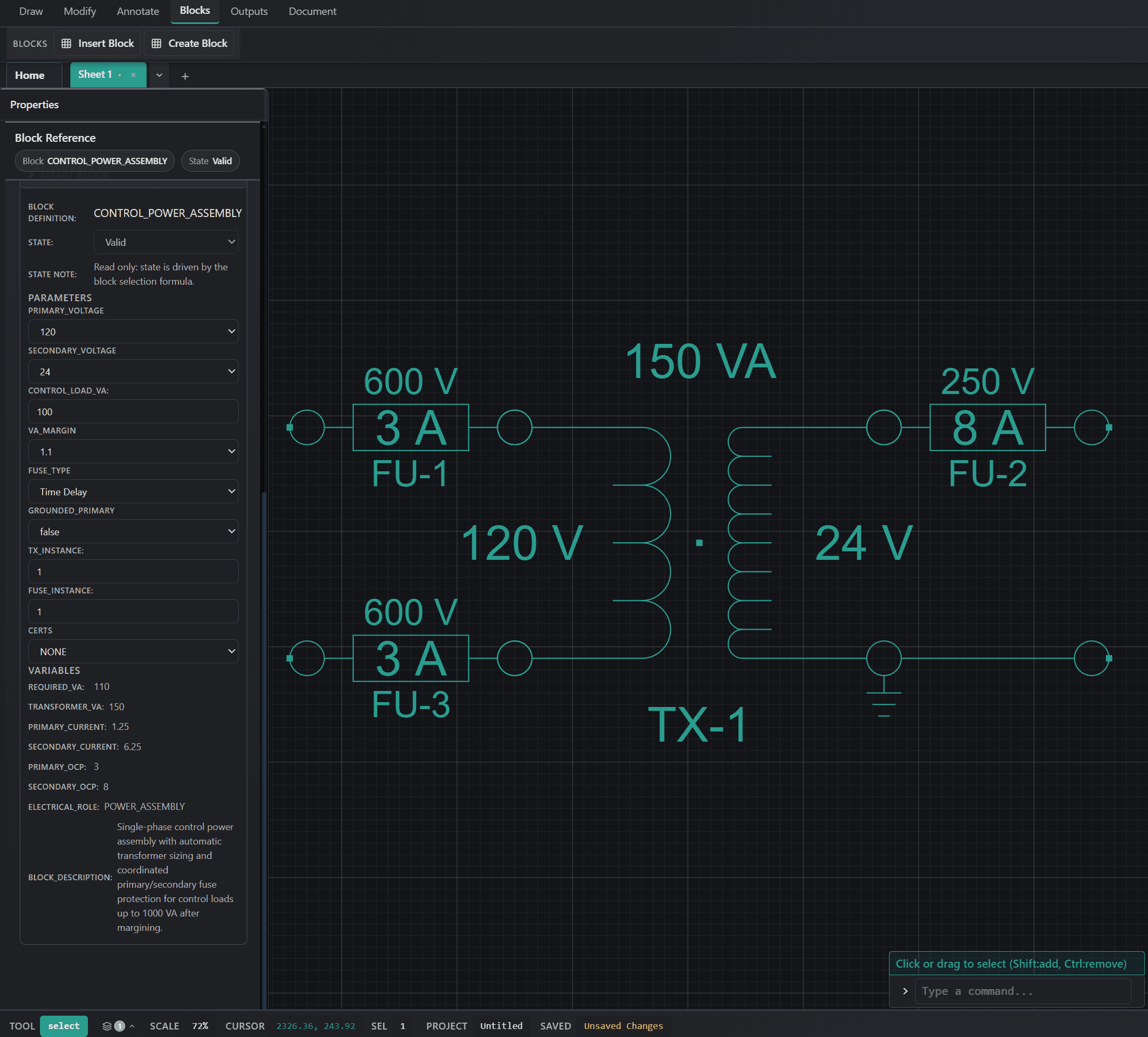
Task: Click the CONTROL_LOAD_VA input field
Action: click(133, 412)
